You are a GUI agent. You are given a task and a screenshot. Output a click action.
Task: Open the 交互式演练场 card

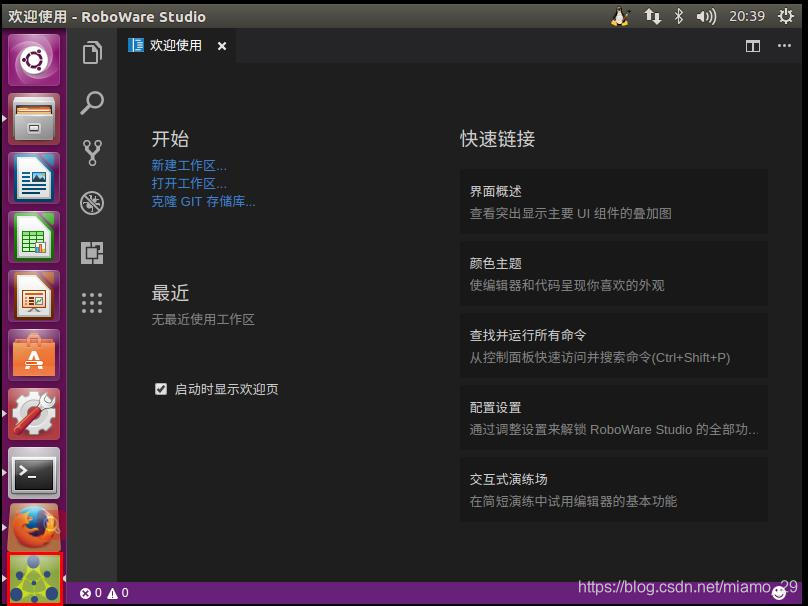(614, 490)
